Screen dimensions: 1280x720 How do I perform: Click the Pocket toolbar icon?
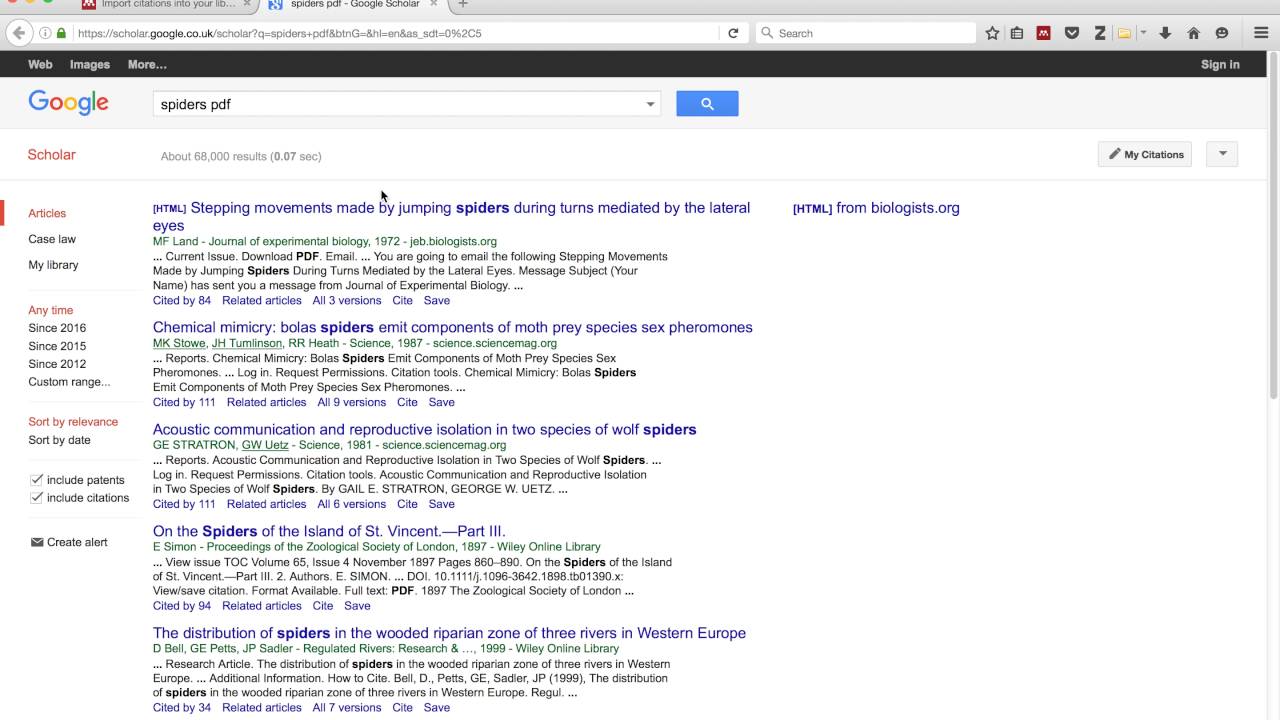coord(1072,33)
